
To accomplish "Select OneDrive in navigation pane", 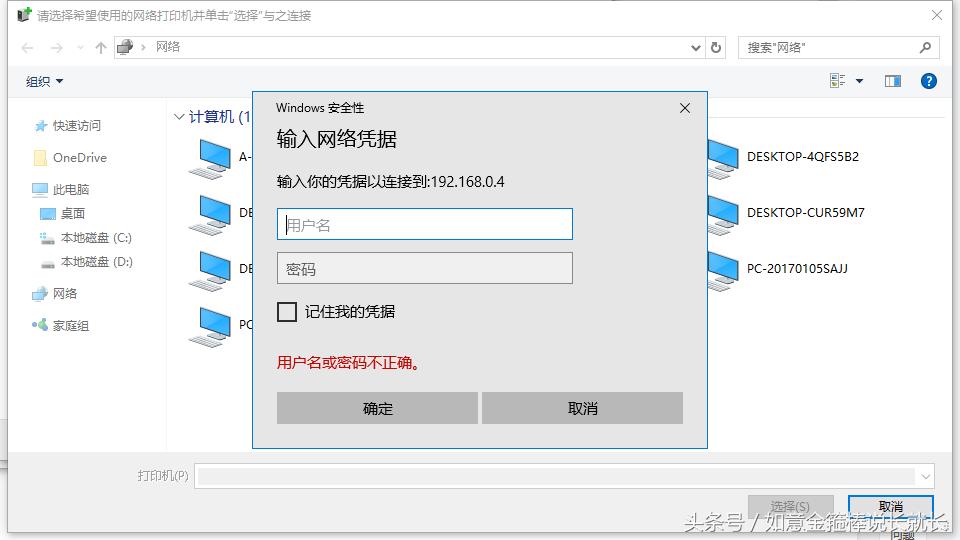I will click(x=70, y=157).
